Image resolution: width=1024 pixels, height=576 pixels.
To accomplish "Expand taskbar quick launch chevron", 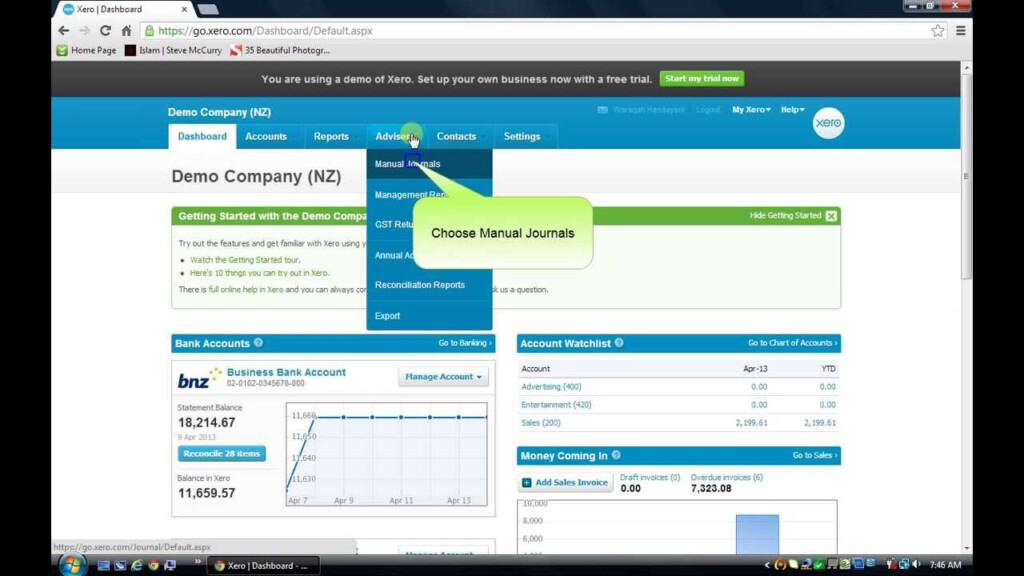I will (197, 562).
